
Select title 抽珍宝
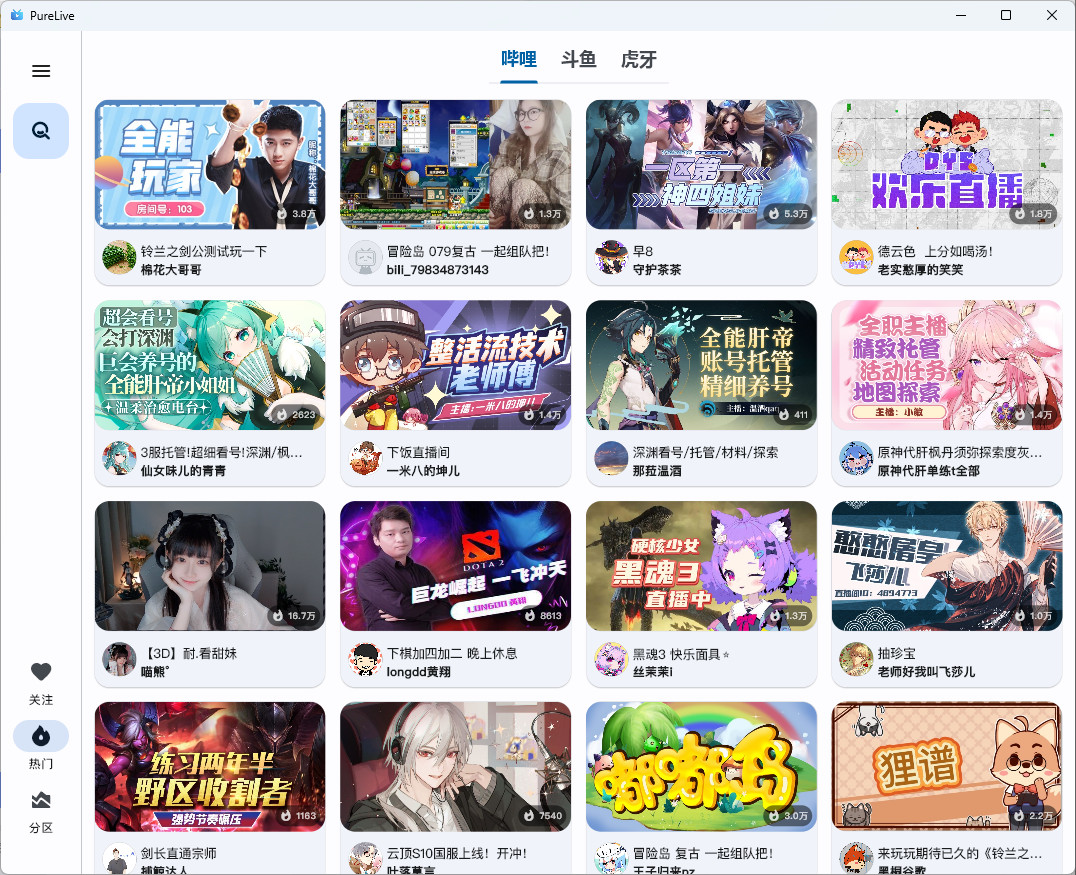click(x=896, y=653)
